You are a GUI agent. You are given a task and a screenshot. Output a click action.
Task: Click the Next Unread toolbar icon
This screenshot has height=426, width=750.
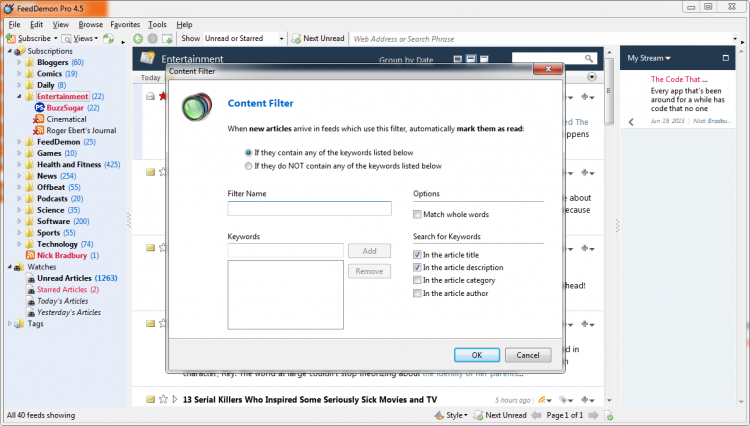297,39
